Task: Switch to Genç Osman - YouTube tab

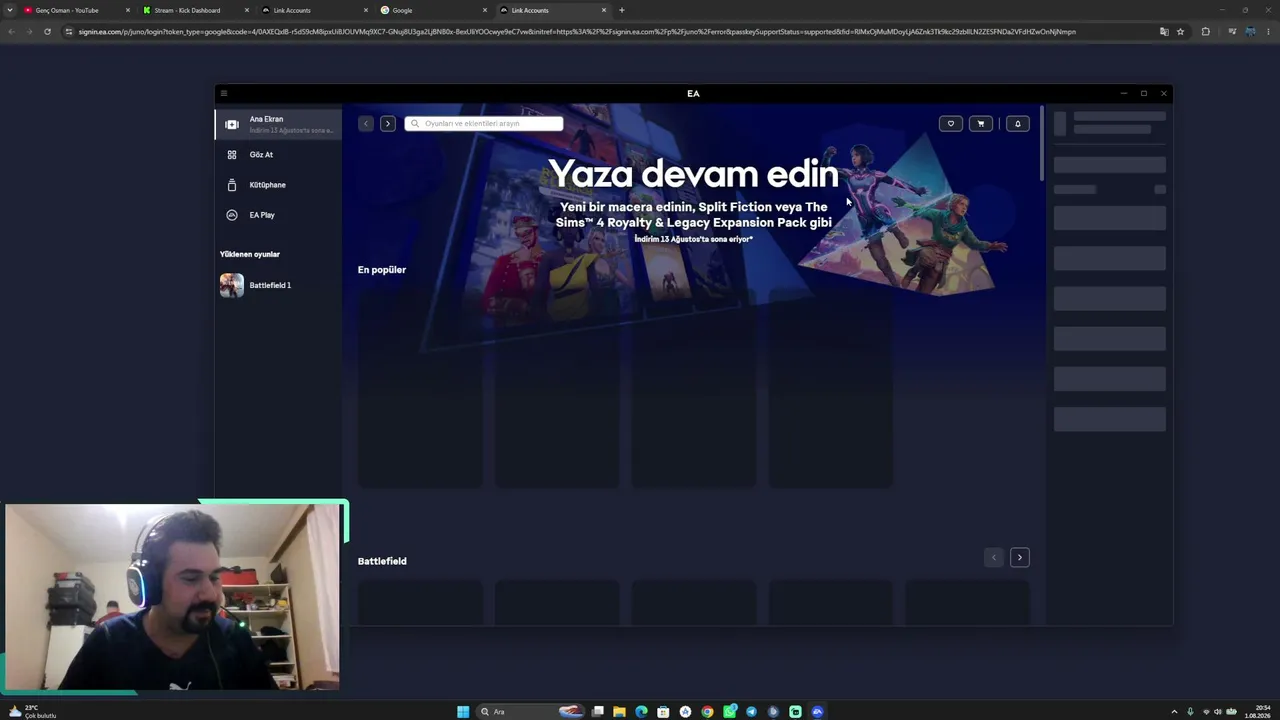Action: tap(76, 10)
